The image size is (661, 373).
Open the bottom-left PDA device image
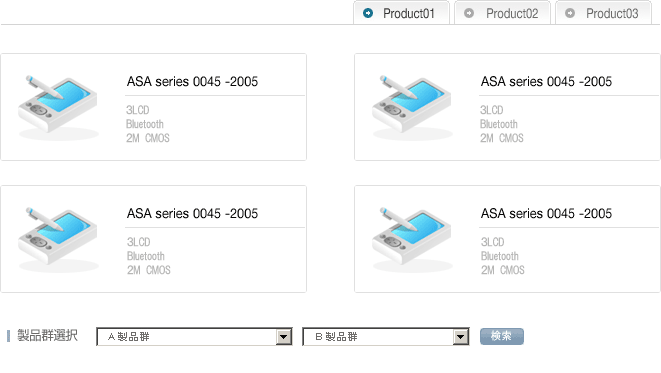(58, 239)
